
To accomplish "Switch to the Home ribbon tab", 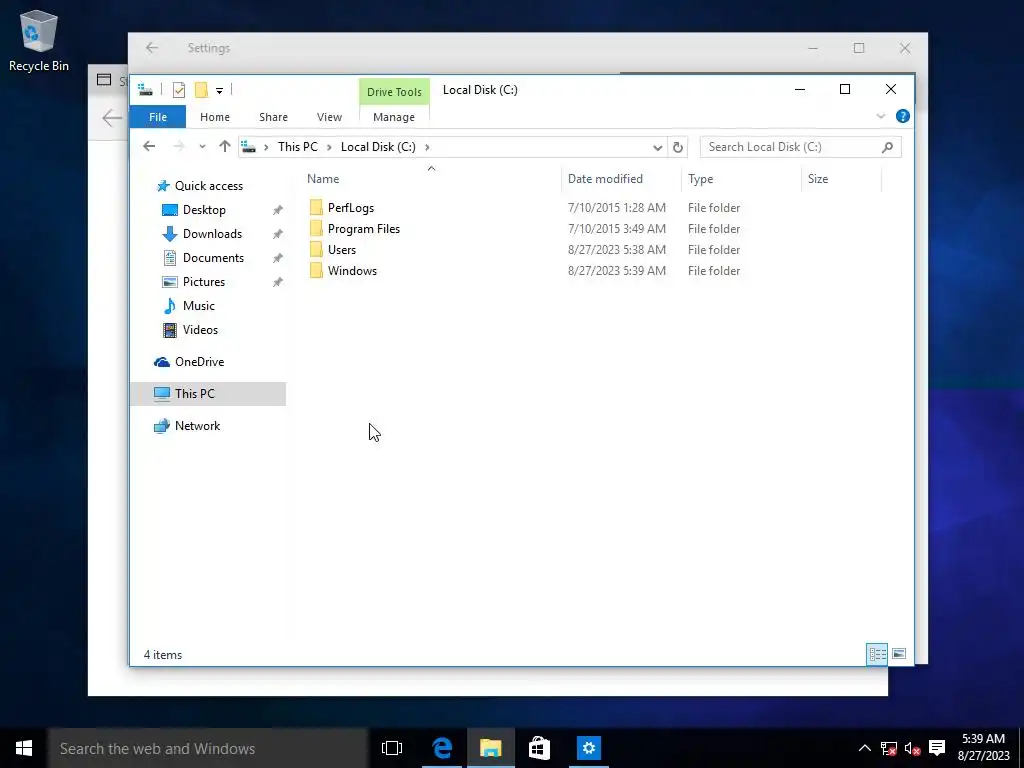I will [215, 117].
